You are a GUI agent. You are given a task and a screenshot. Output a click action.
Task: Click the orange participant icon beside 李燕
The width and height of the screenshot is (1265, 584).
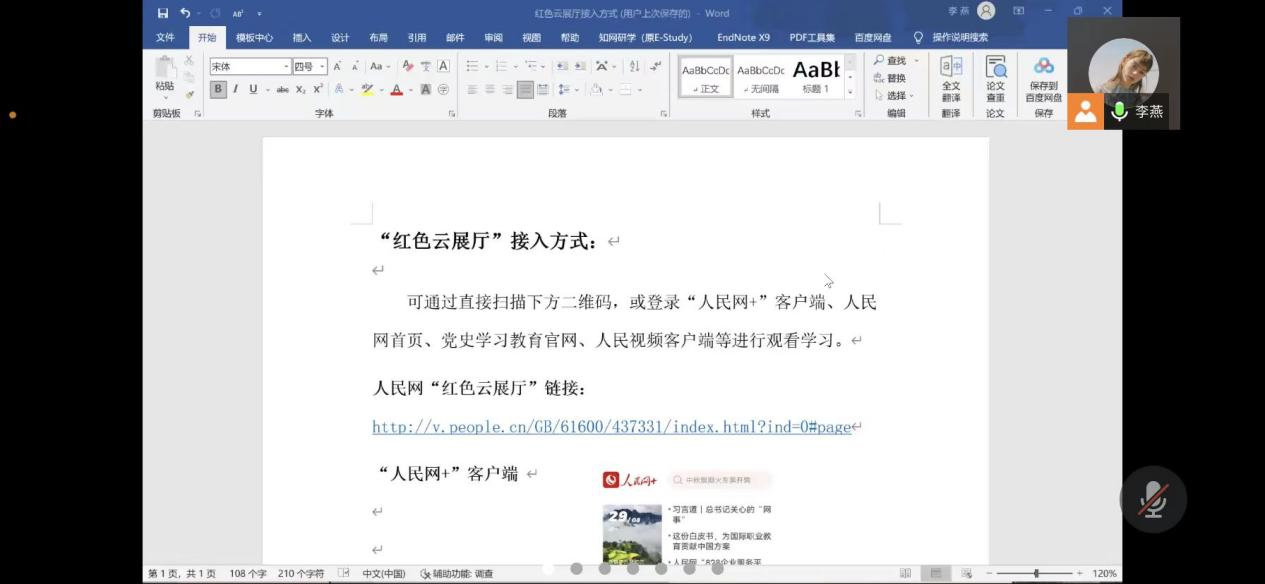(1084, 111)
